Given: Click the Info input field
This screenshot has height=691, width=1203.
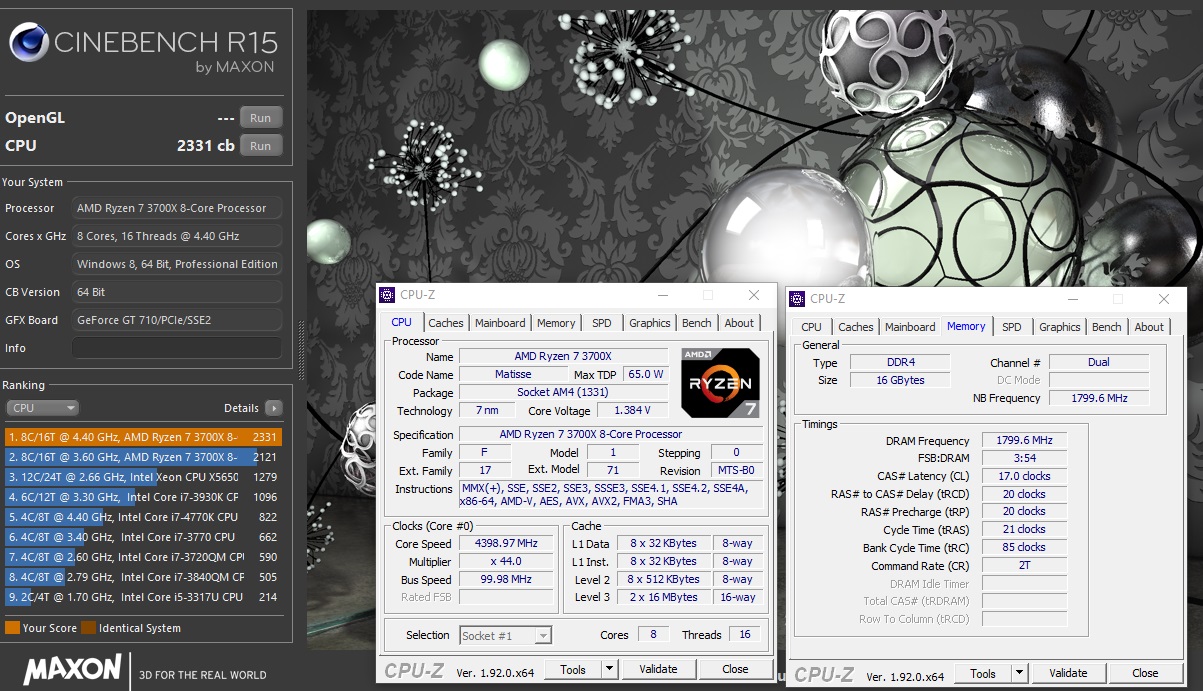Looking at the screenshot, I should pyautogui.click(x=177, y=348).
